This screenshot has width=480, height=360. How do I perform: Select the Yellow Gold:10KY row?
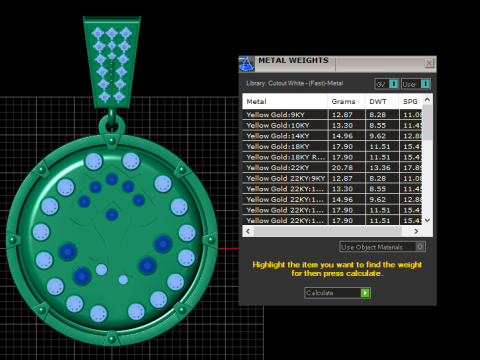332,125
